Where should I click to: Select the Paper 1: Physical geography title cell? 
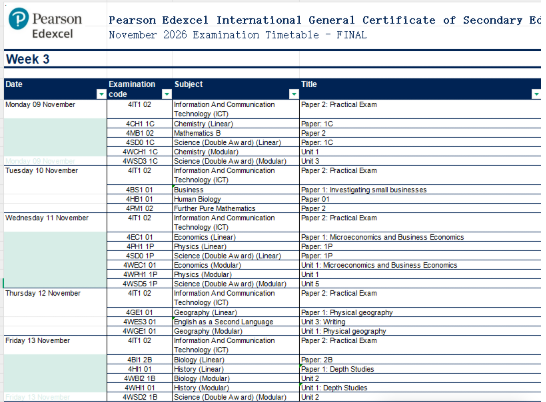pos(420,312)
